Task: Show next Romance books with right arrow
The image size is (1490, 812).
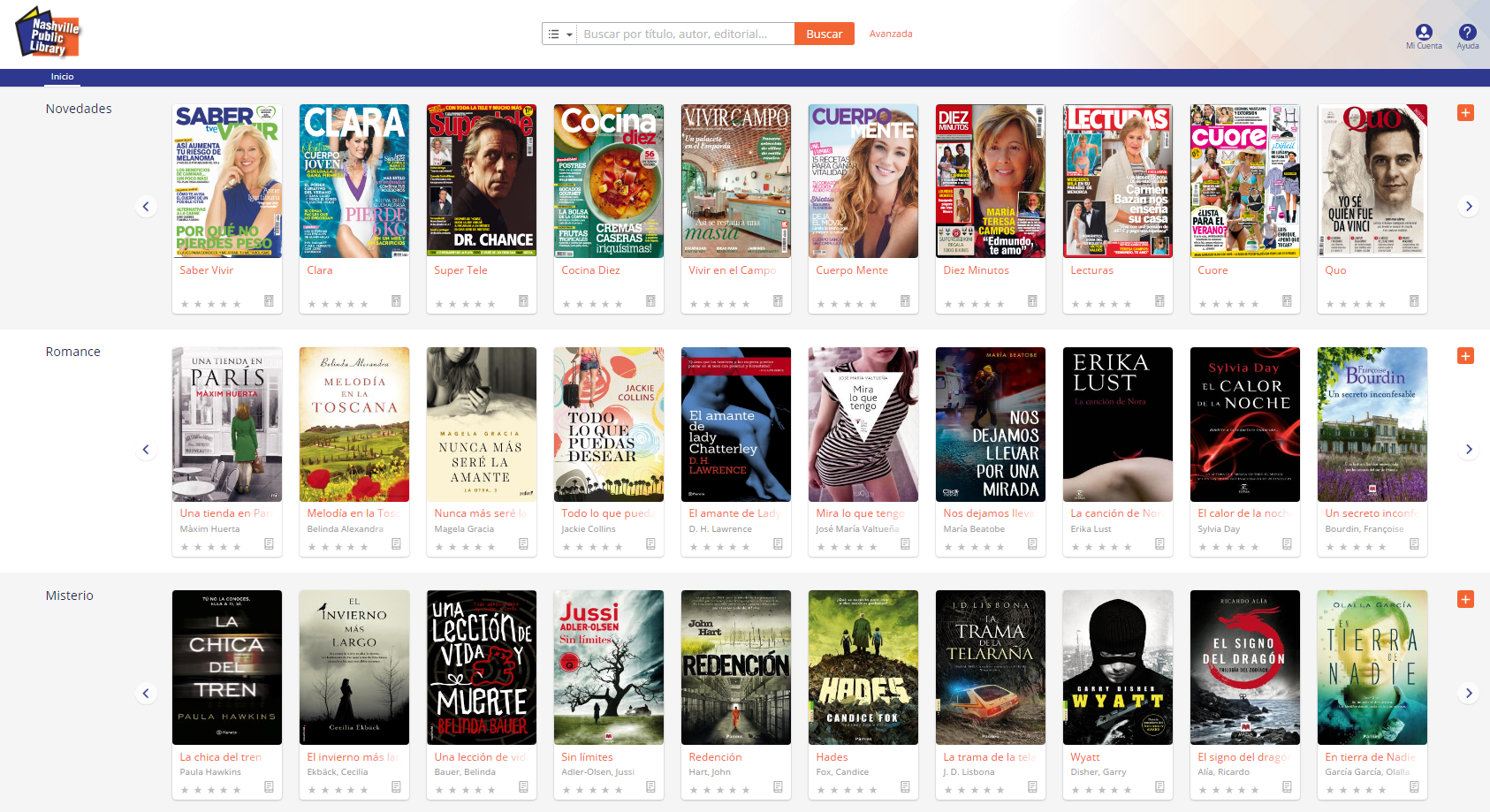Action: pos(1469,450)
